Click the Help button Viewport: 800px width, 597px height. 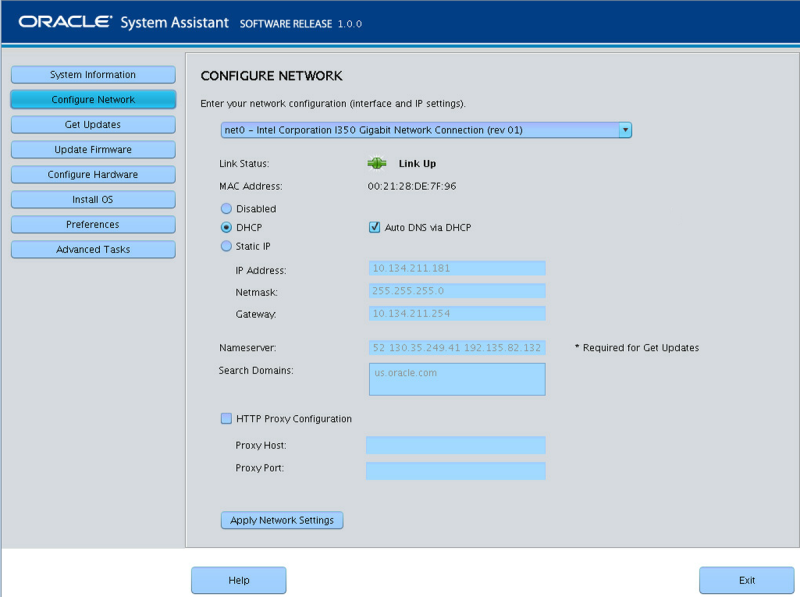239,580
